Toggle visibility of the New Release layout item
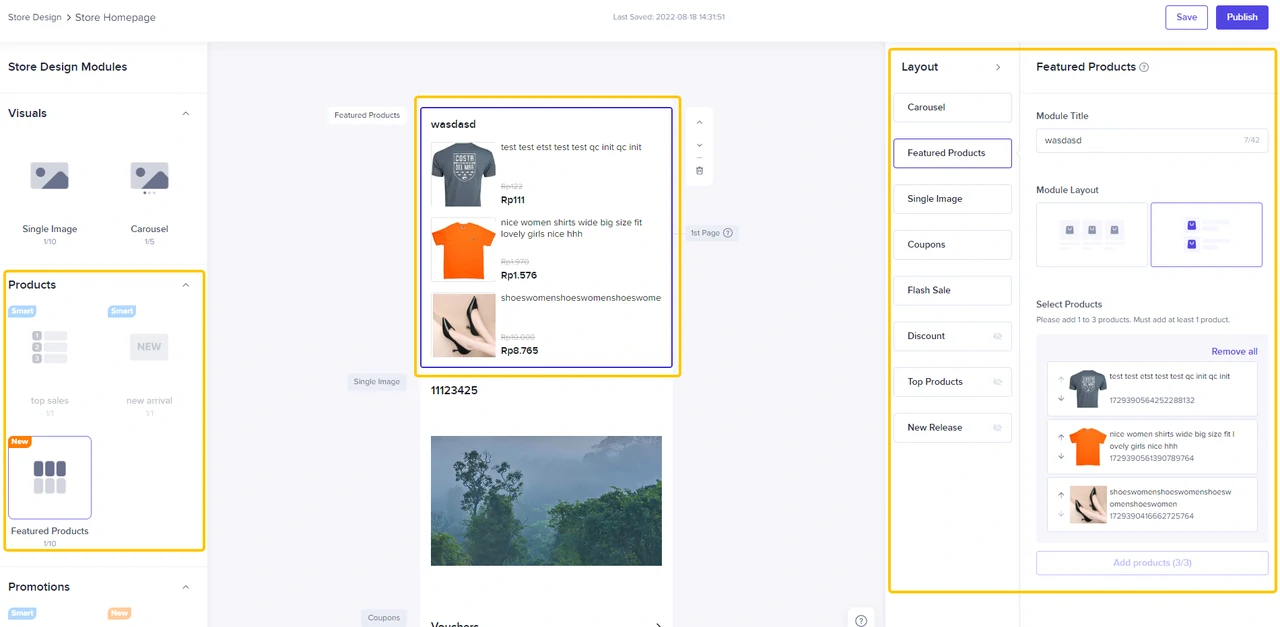 pyautogui.click(x=997, y=428)
